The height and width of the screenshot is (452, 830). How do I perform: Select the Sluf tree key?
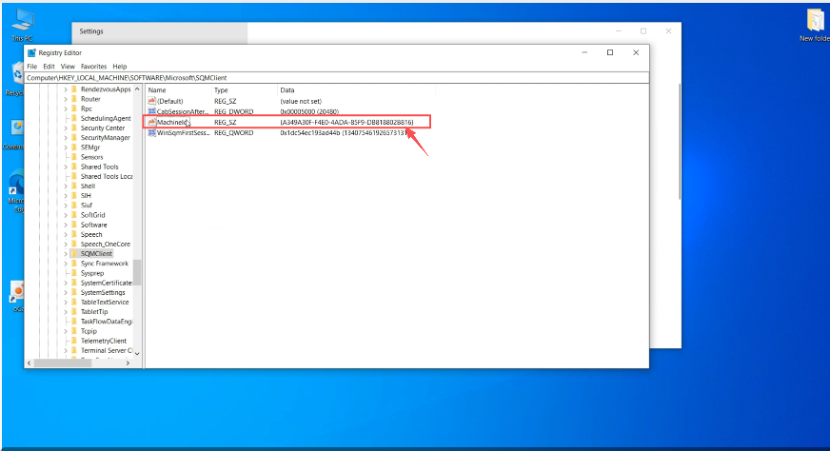pyautogui.click(x=86, y=205)
